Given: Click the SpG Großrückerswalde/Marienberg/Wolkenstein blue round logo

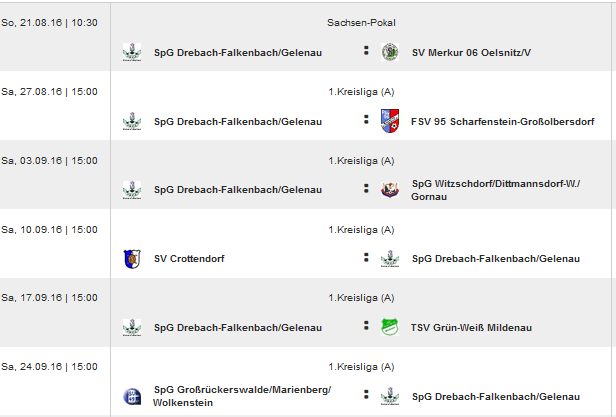Looking at the screenshot, I should click(132, 396).
